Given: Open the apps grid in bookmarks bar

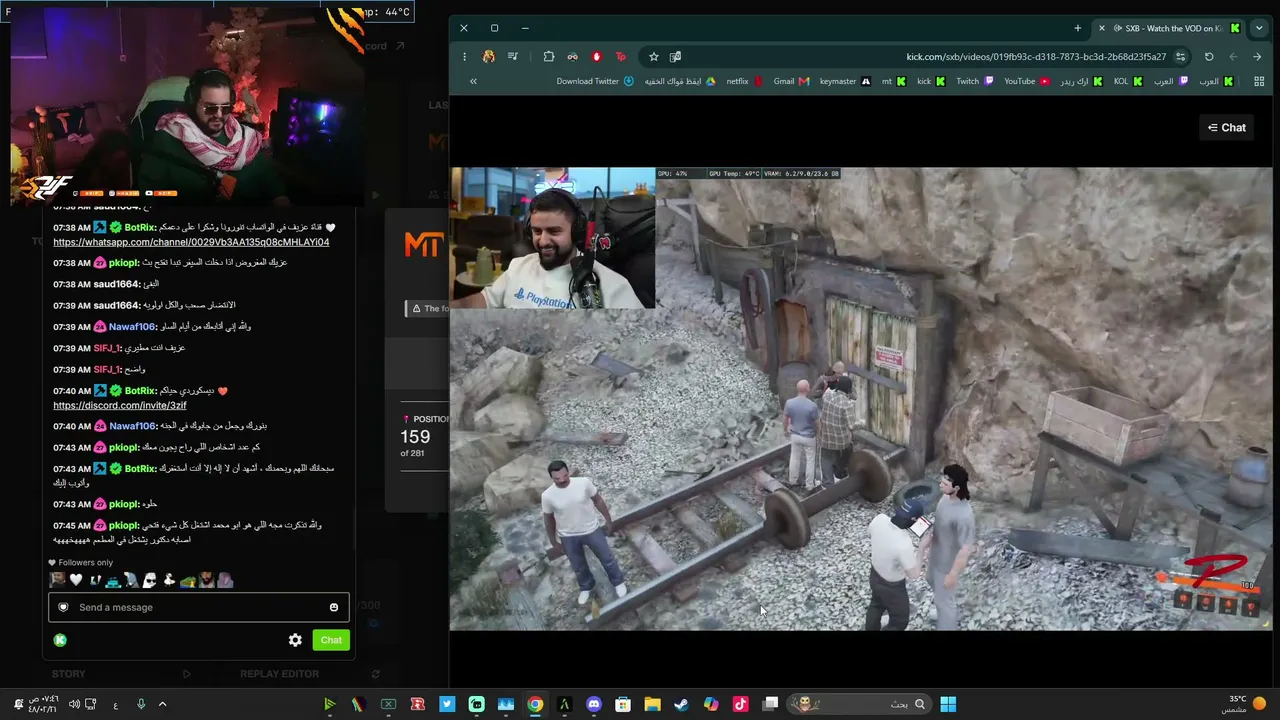Looking at the screenshot, I should 1259,81.
